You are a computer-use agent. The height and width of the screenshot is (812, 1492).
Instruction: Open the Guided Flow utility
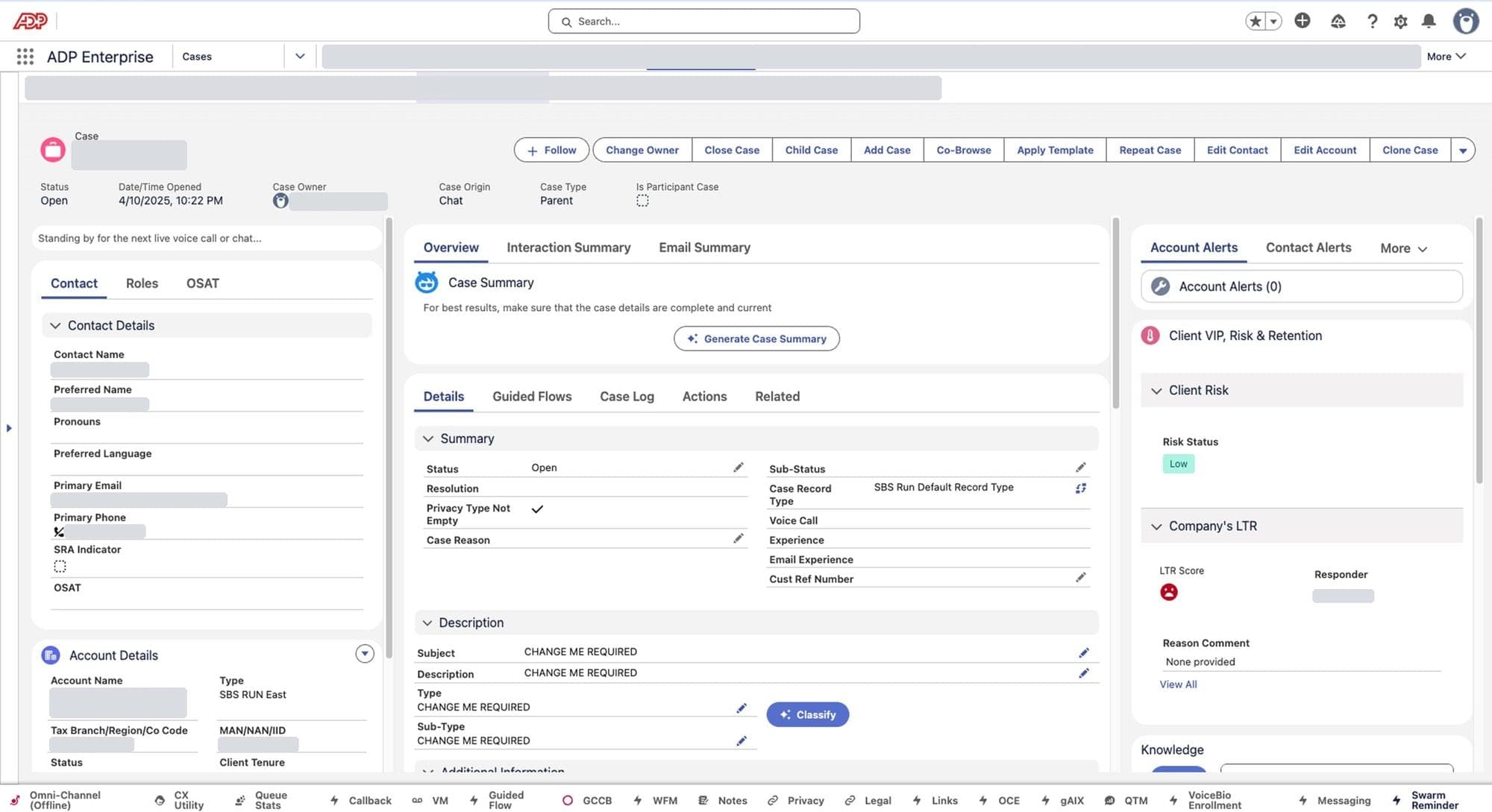[497, 800]
